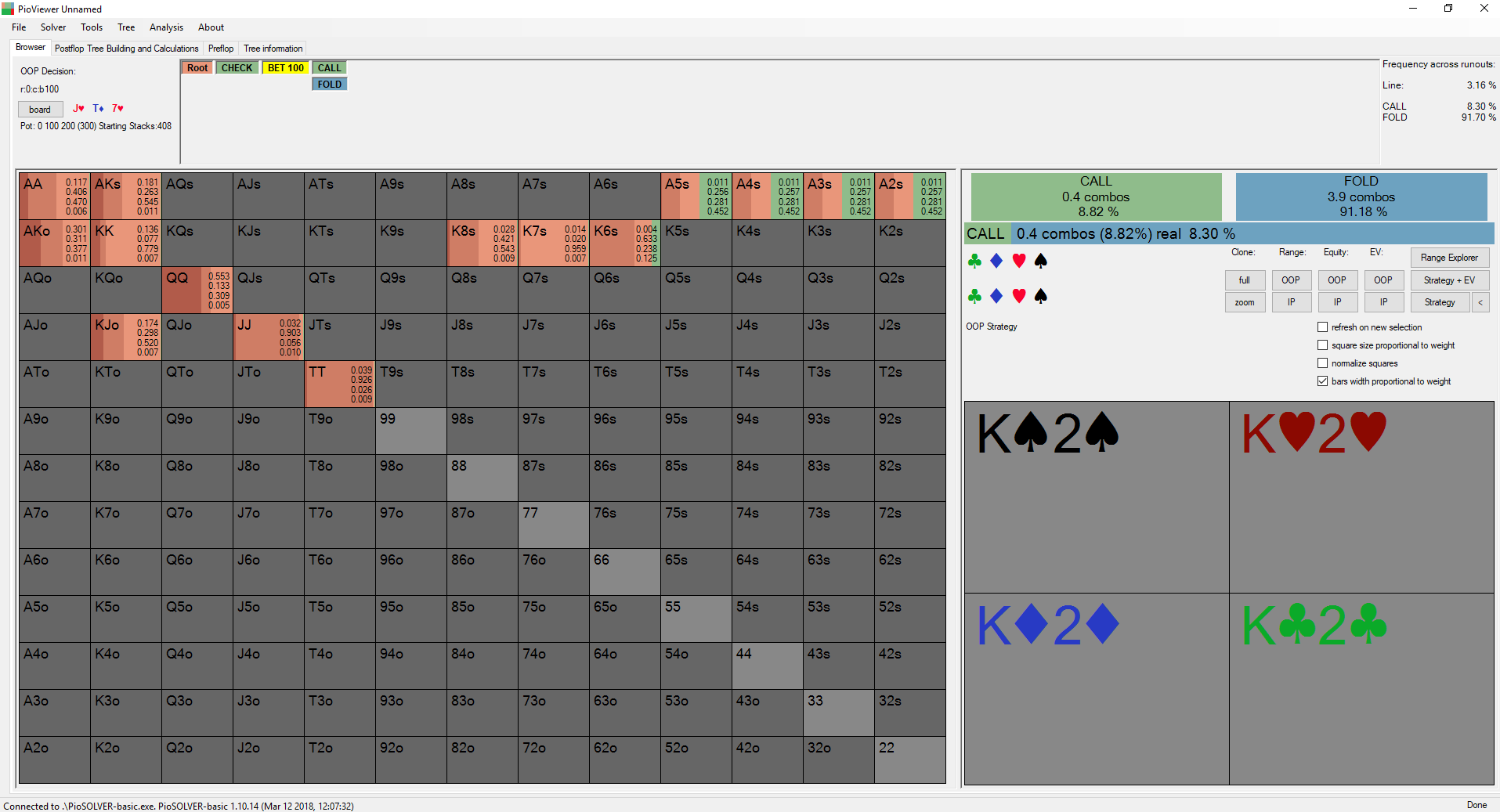The image size is (1500, 812).
Task: Open the Tools menu
Action: coord(92,27)
